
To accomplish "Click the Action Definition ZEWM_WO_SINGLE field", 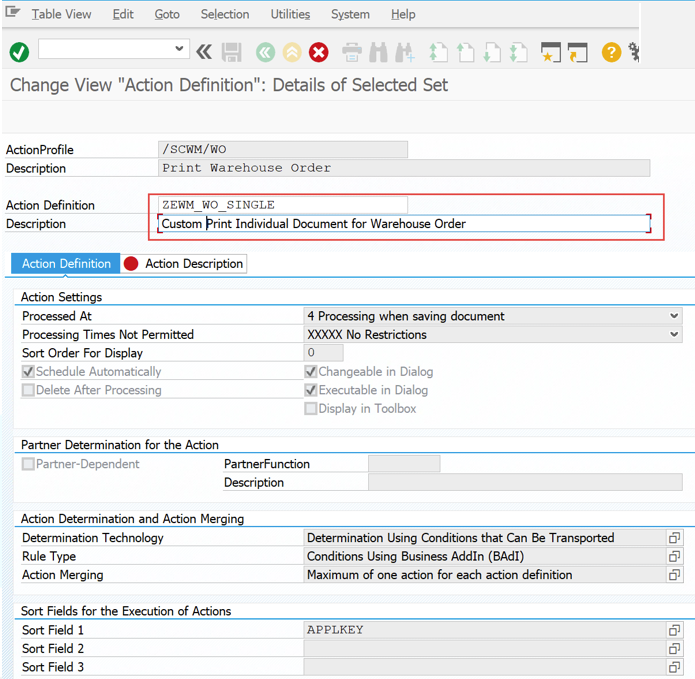I will pyautogui.click(x=283, y=205).
